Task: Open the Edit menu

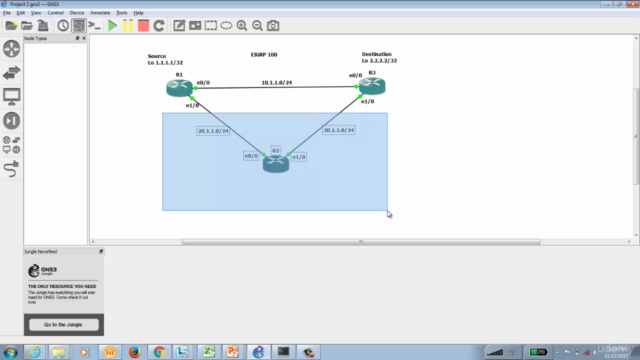Action: pyautogui.click(x=20, y=13)
